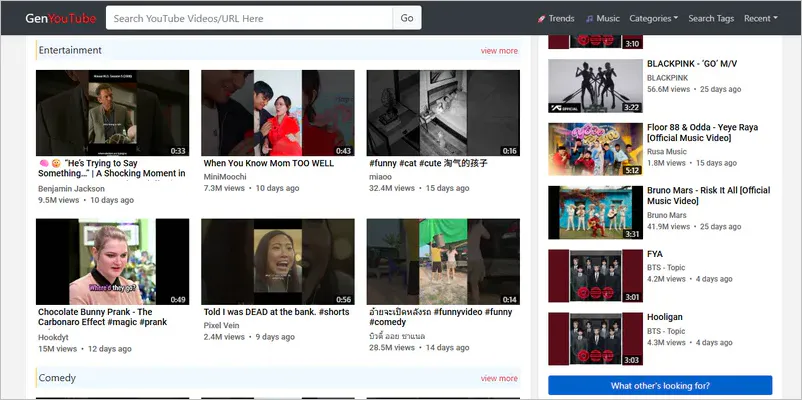Screen dimensions: 802x400
Task: Click the BLACKPINK - 'GO' M/V title
Action: [x=692, y=64]
